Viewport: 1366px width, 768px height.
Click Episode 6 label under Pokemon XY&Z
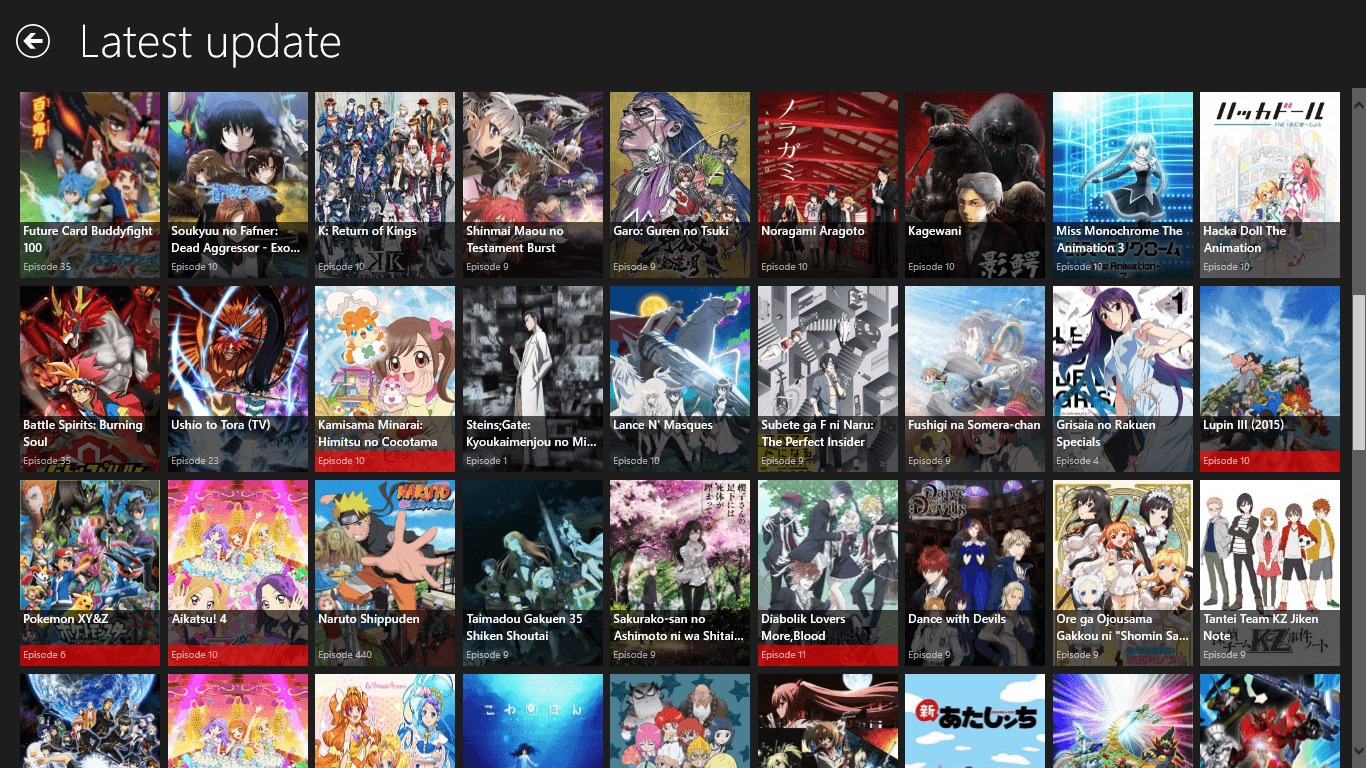pyautogui.click(x=44, y=655)
